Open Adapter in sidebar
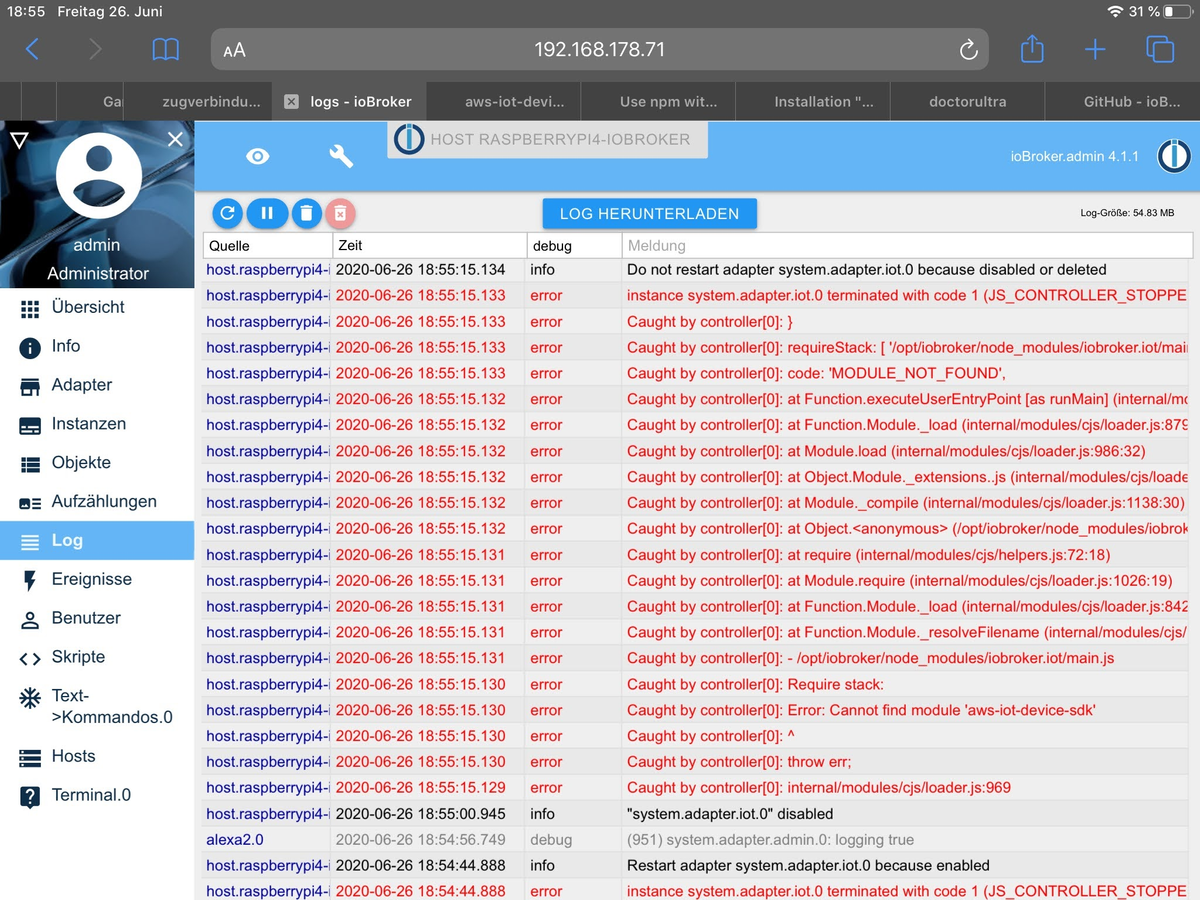The width and height of the screenshot is (1200, 900). 97,385
